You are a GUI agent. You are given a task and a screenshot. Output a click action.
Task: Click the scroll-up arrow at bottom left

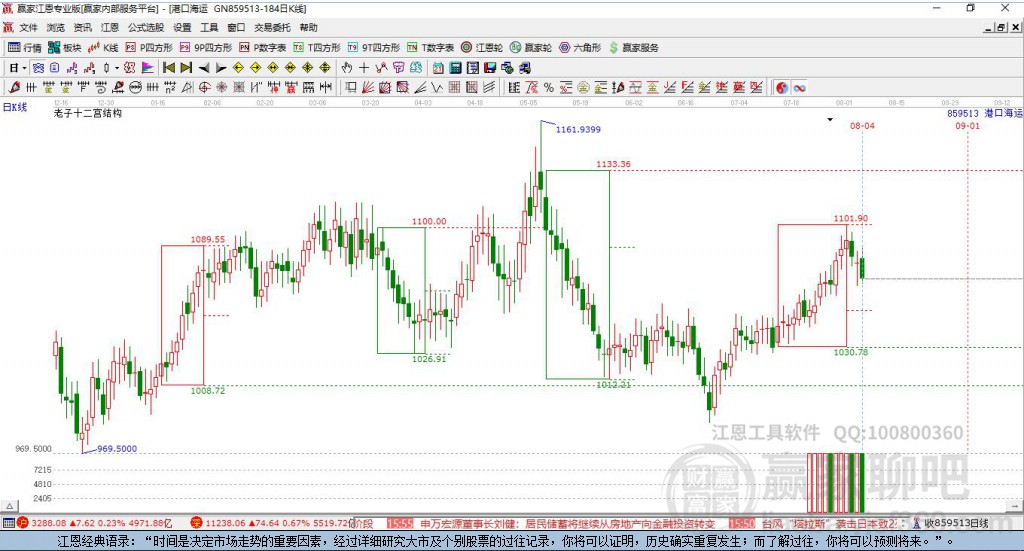tap(9, 506)
